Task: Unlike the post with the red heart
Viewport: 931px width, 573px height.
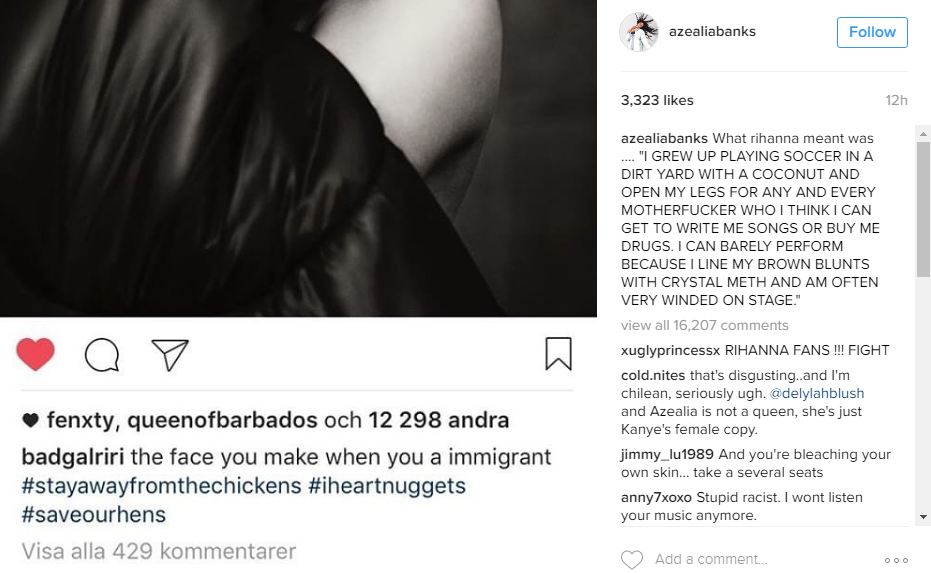Action: point(36,354)
